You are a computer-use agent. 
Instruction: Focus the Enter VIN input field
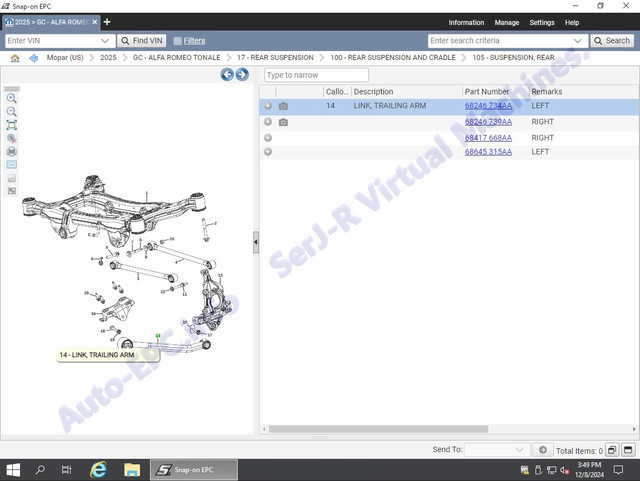(52, 41)
